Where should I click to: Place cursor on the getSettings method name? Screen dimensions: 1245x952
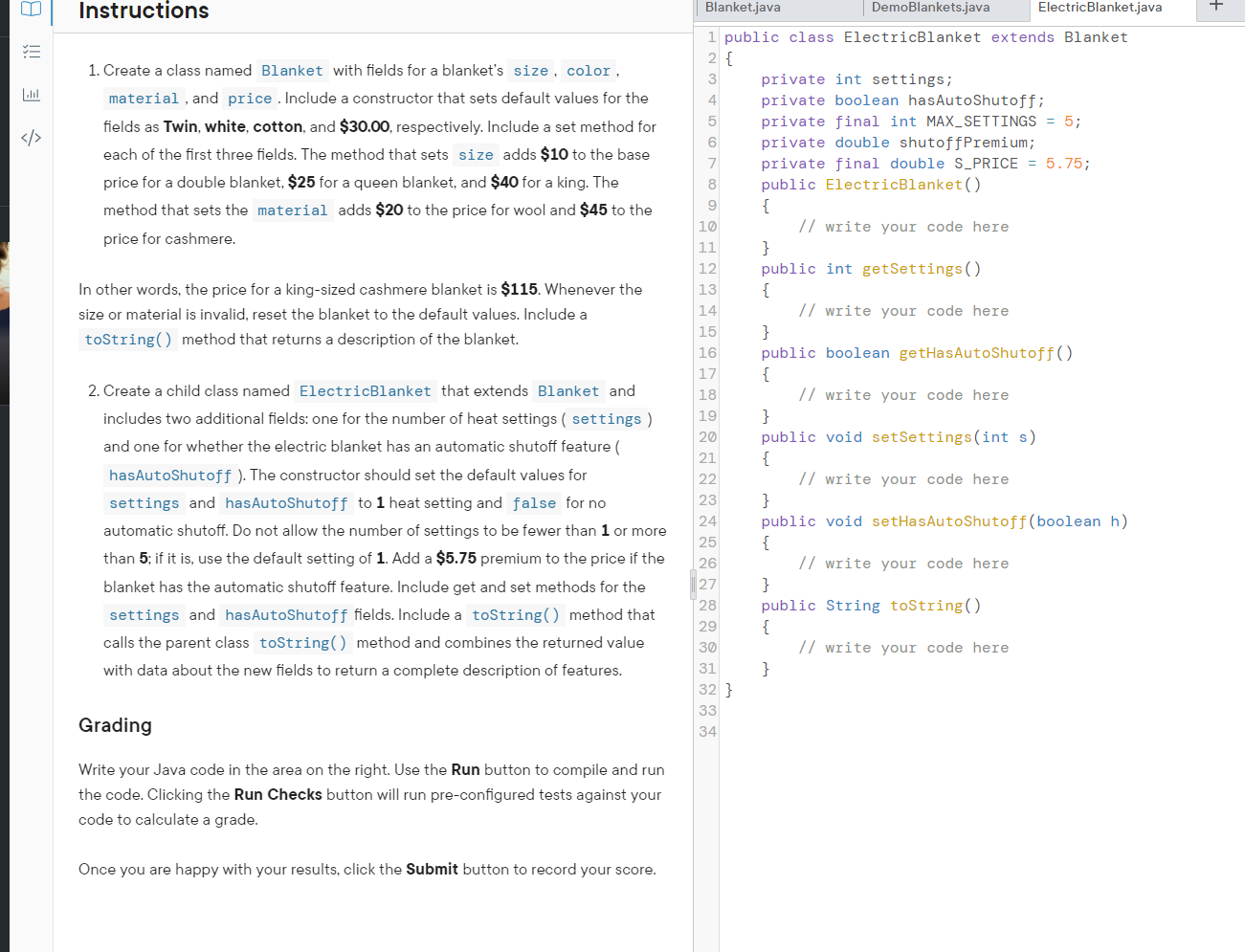click(911, 268)
